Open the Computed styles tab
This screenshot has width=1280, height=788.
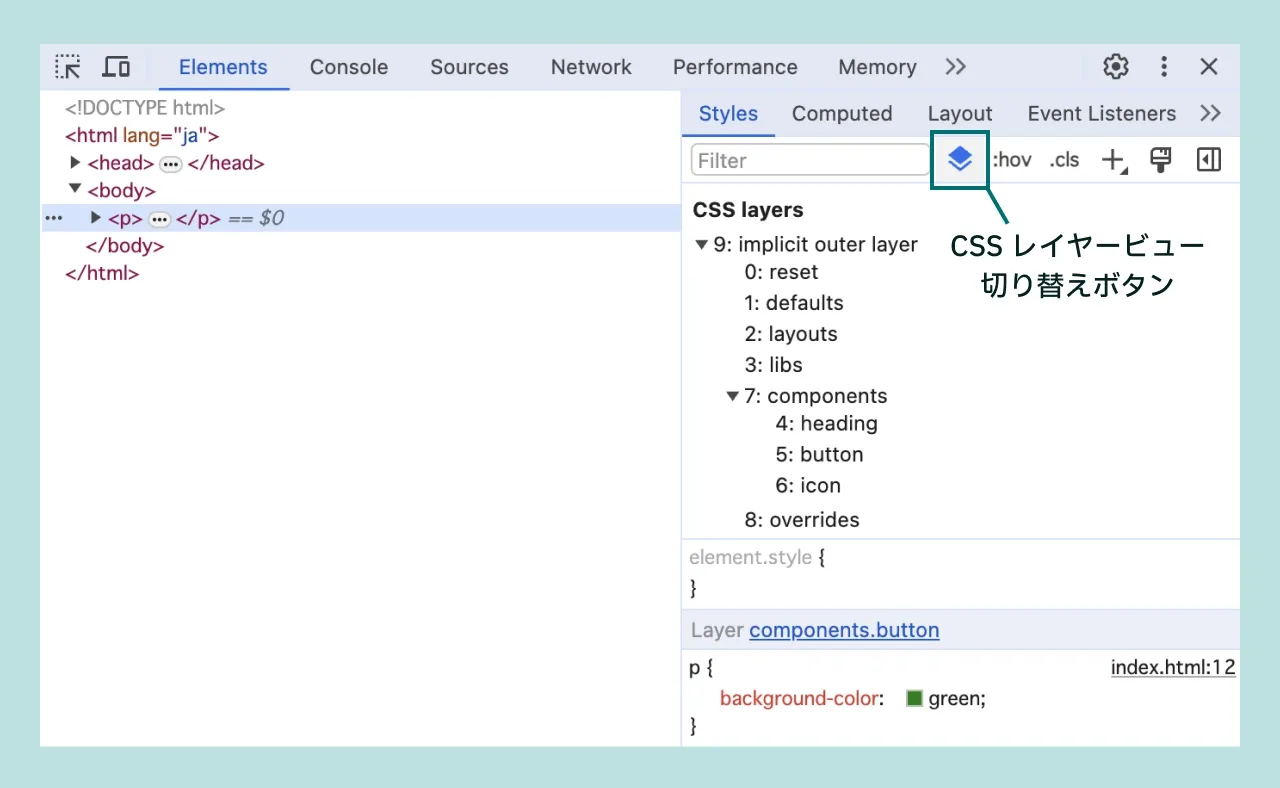842,113
